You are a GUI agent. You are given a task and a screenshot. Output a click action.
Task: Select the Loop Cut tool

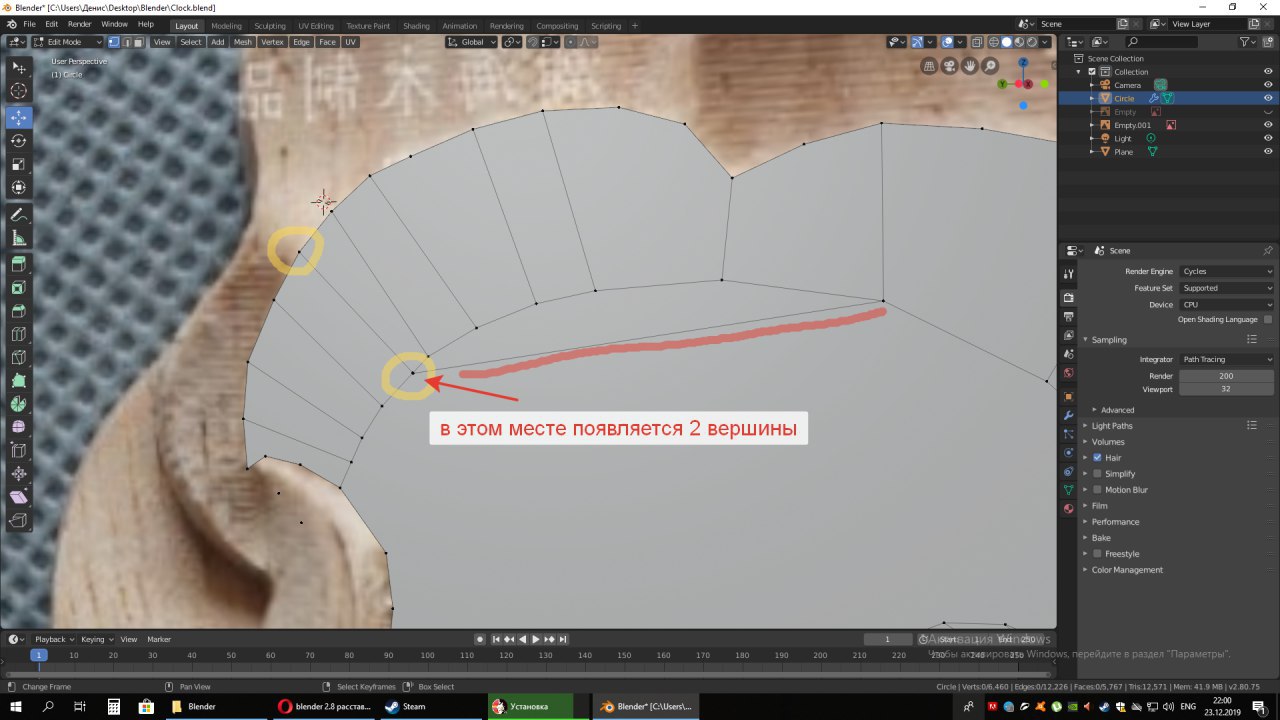[19, 335]
